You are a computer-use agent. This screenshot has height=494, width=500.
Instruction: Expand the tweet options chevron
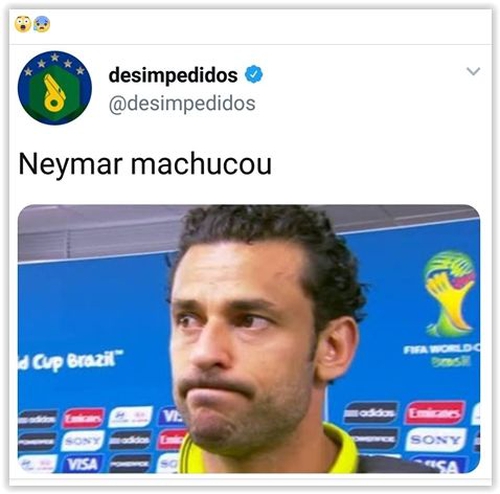click(x=473, y=71)
